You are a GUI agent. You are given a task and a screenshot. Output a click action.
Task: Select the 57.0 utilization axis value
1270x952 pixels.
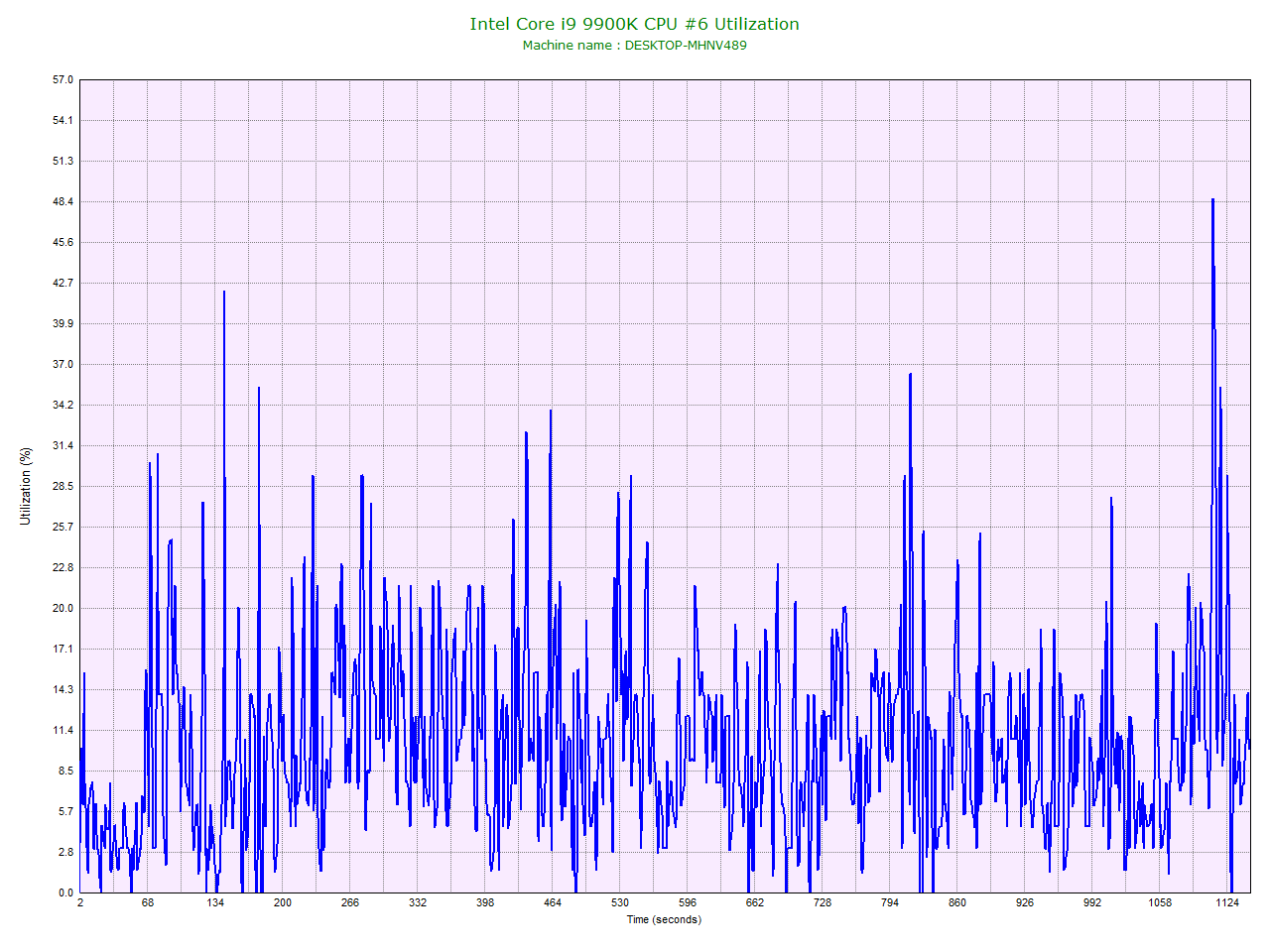(x=63, y=79)
